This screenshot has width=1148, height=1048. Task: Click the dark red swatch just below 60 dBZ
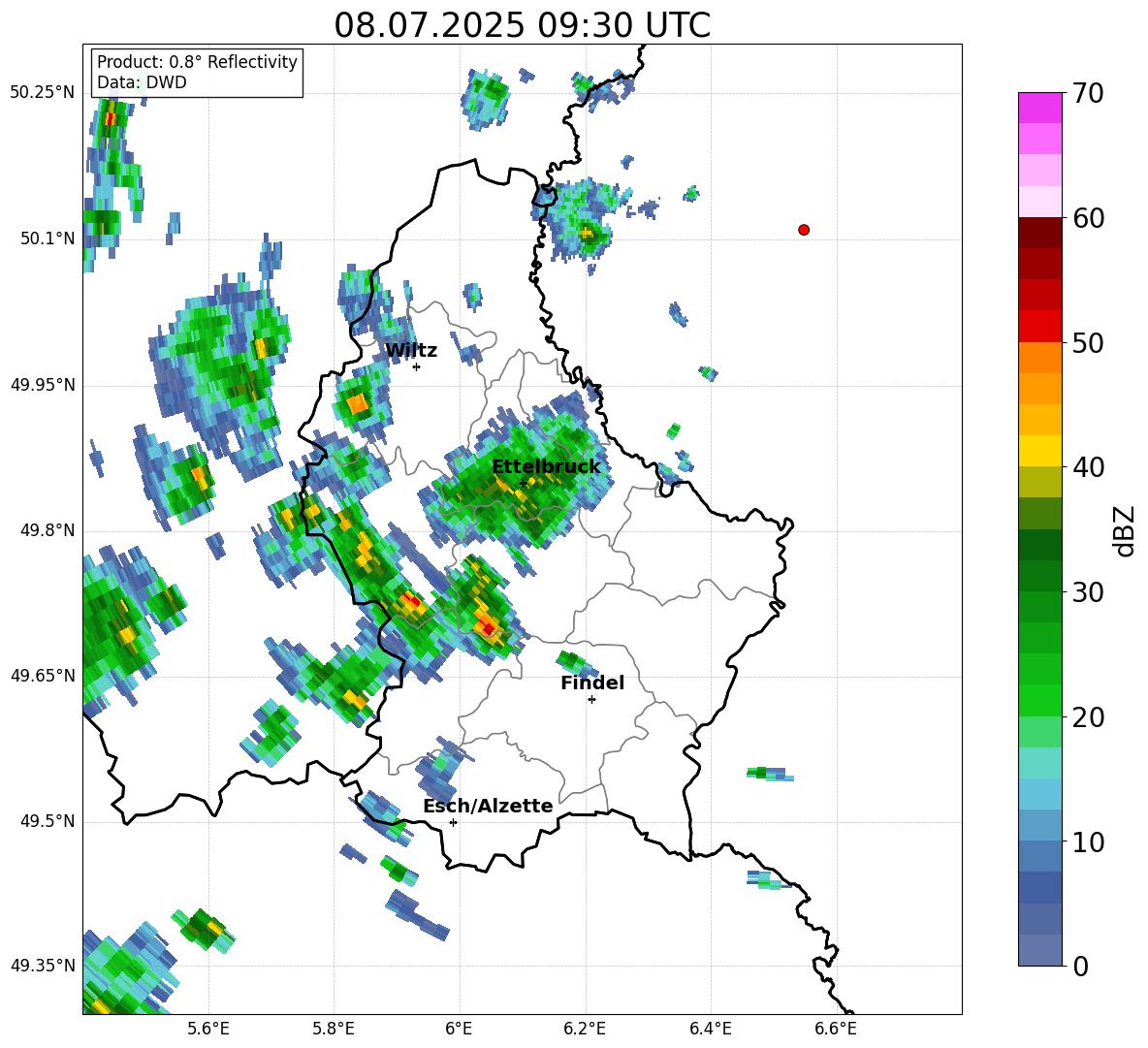[1039, 232]
